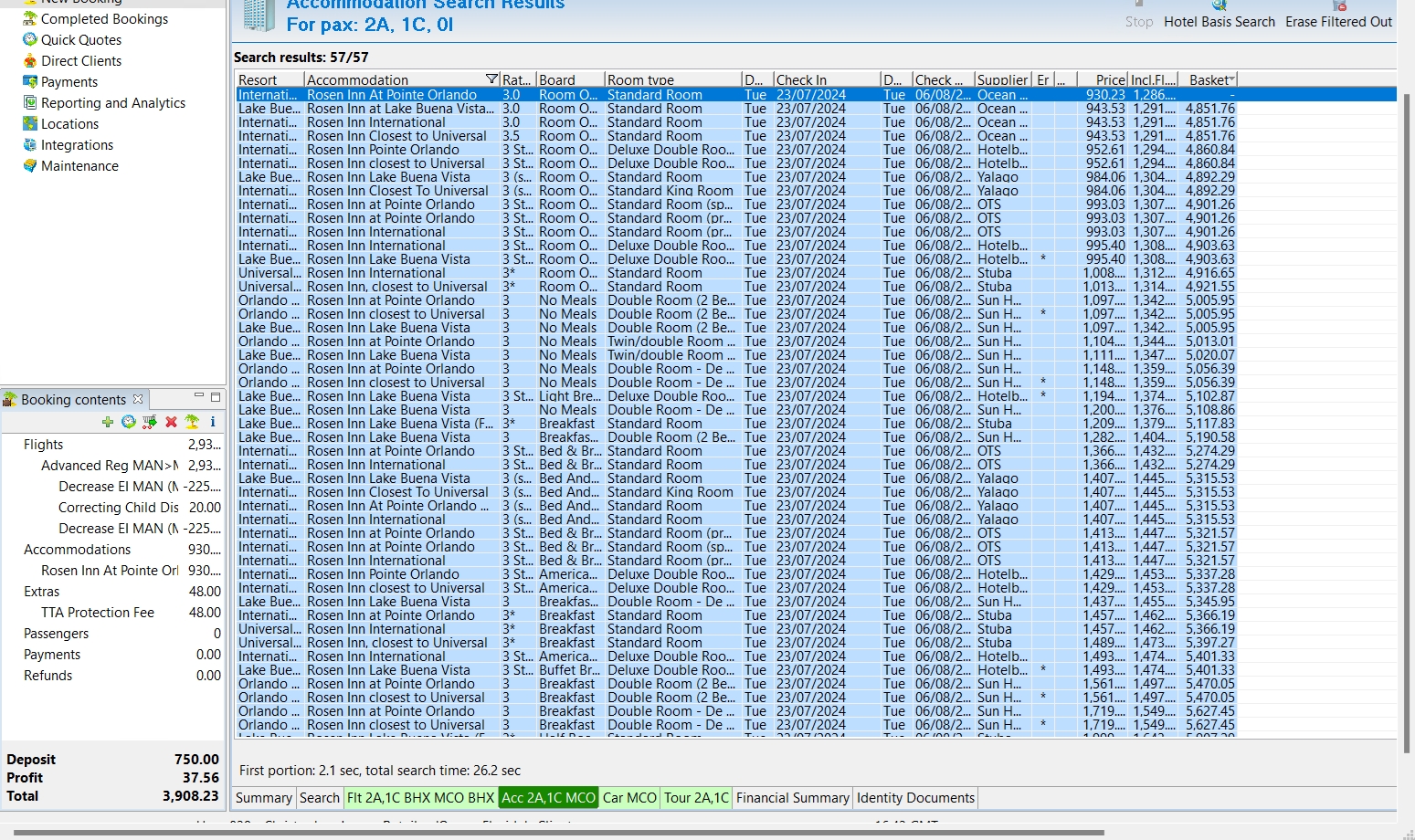Open Quick Quotes in the navigation
Image resolution: width=1415 pixels, height=840 pixels.
pyautogui.click(x=81, y=39)
